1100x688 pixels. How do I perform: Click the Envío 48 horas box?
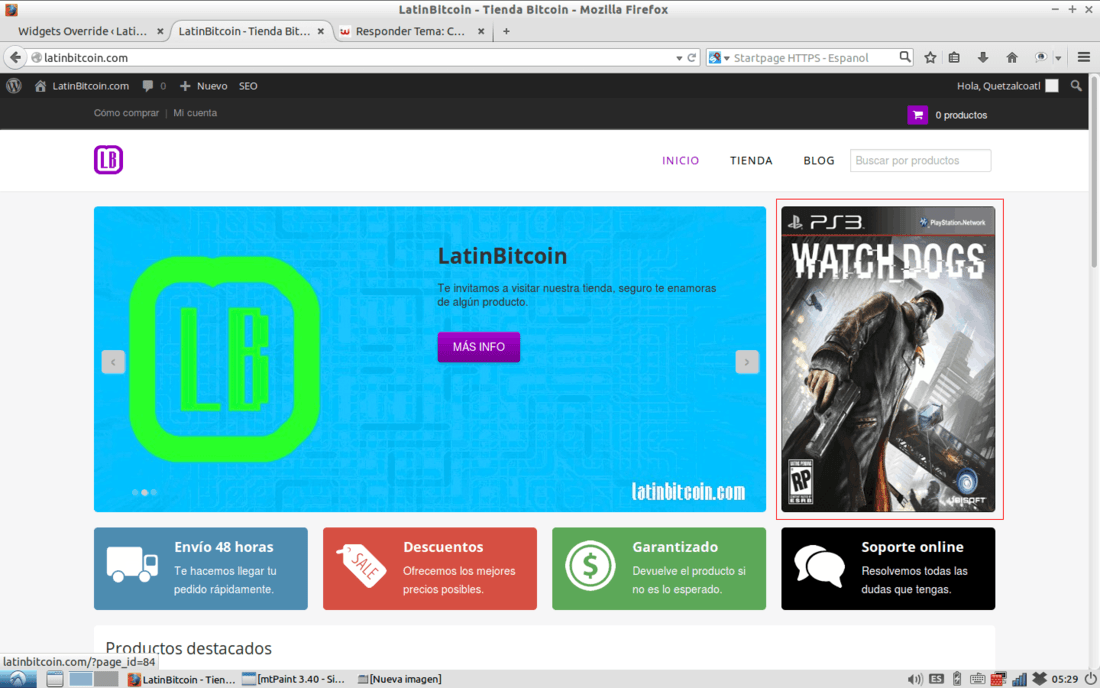pyautogui.click(x=201, y=569)
